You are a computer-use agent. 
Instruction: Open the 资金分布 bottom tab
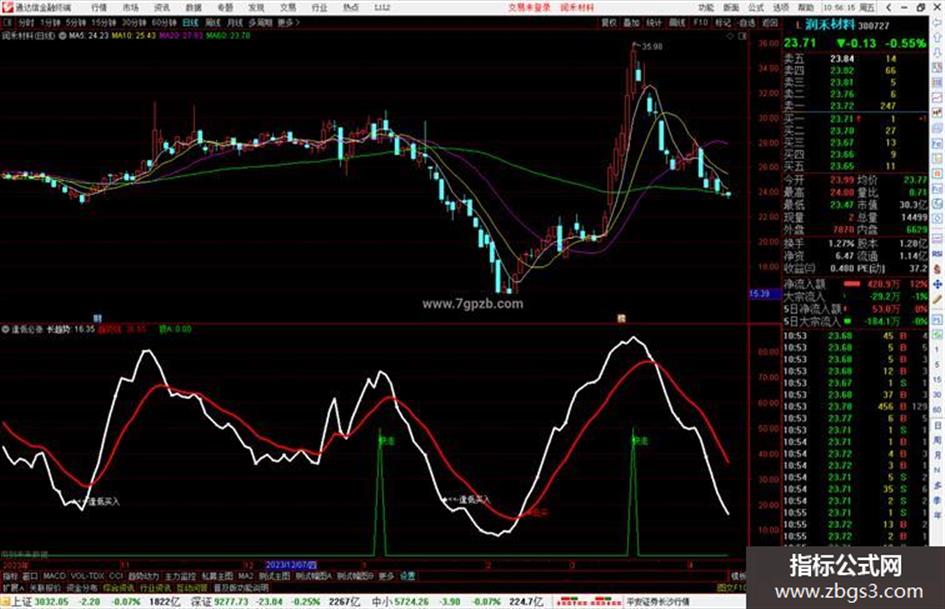tap(82, 587)
